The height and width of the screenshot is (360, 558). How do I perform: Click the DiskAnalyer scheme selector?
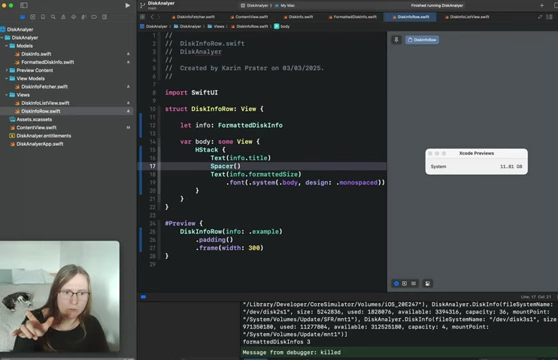point(254,5)
